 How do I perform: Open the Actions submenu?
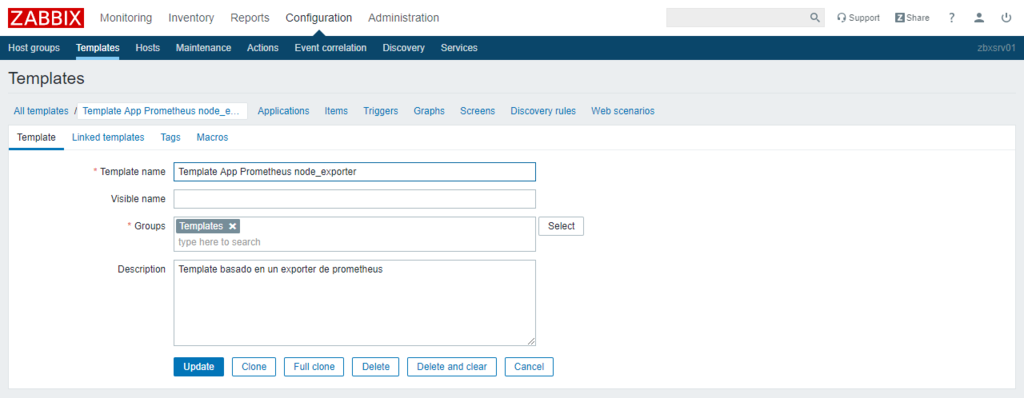263,48
